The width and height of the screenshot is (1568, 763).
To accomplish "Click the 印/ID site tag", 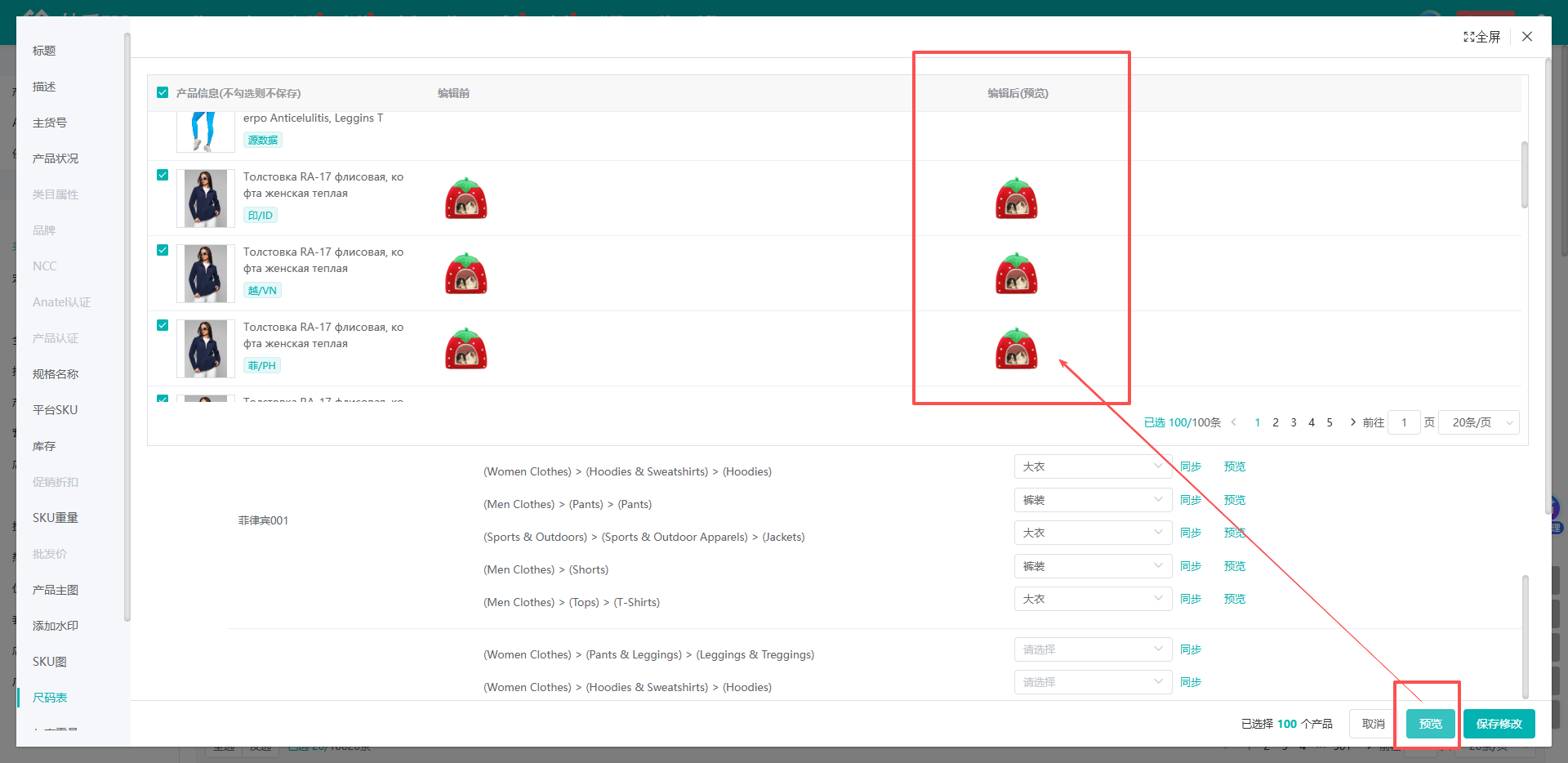I will (x=261, y=215).
